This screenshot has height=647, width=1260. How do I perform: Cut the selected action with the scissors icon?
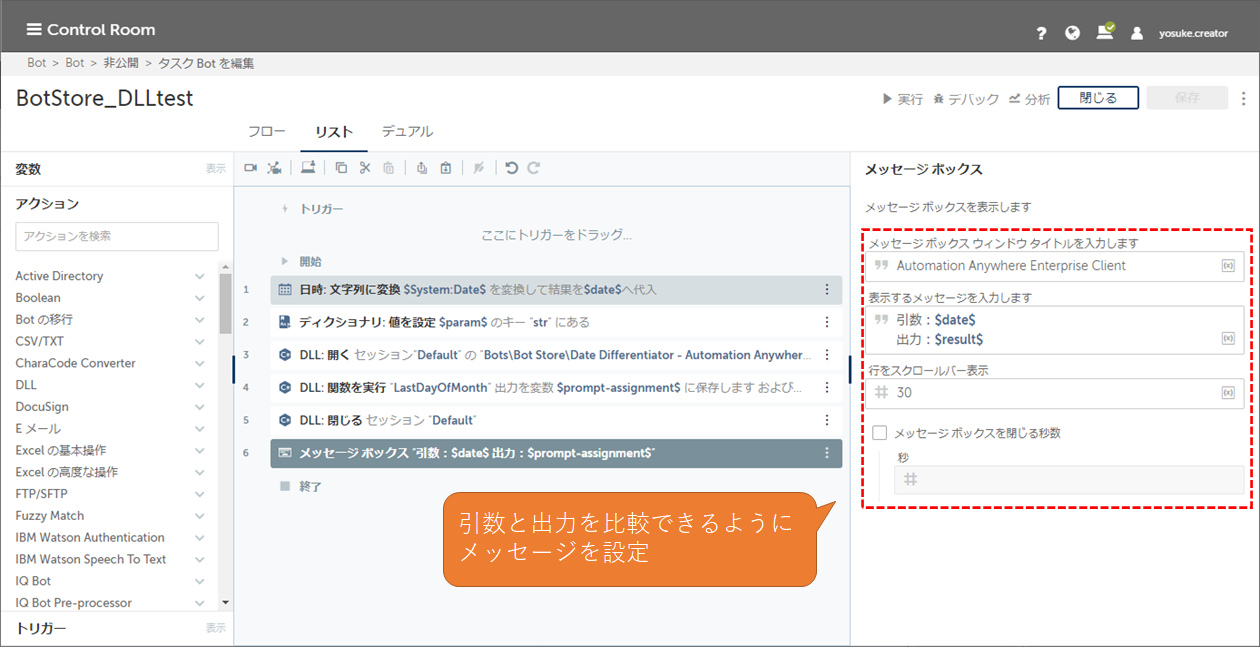click(365, 168)
